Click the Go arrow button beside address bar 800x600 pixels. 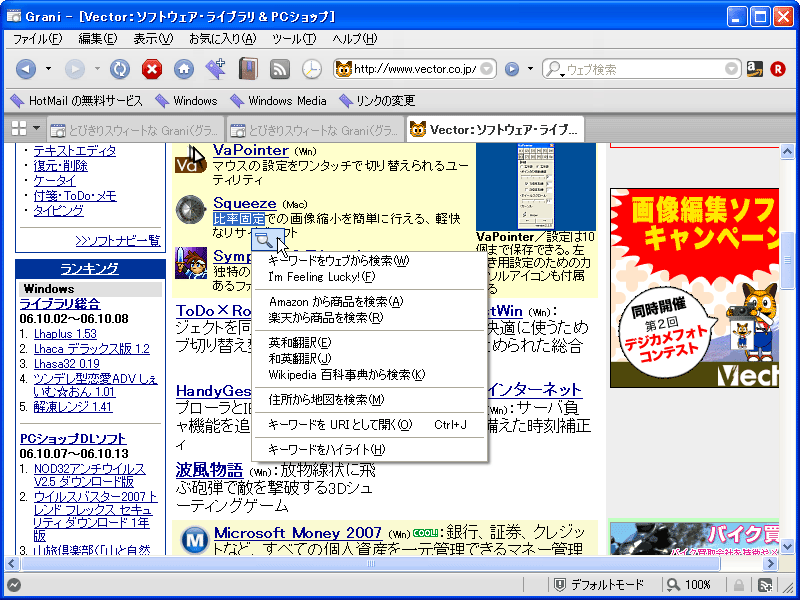tap(512, 69)
